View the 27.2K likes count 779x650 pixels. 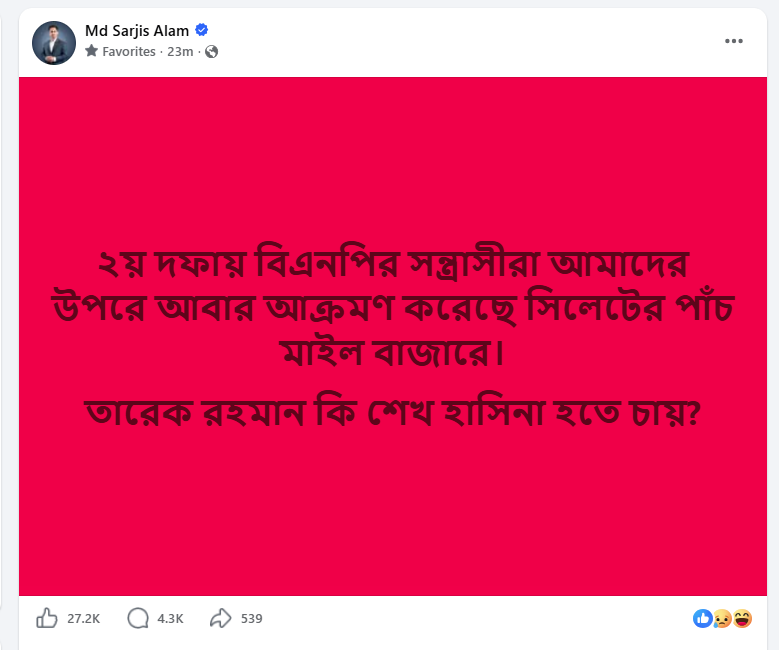[x=83, y=619]
